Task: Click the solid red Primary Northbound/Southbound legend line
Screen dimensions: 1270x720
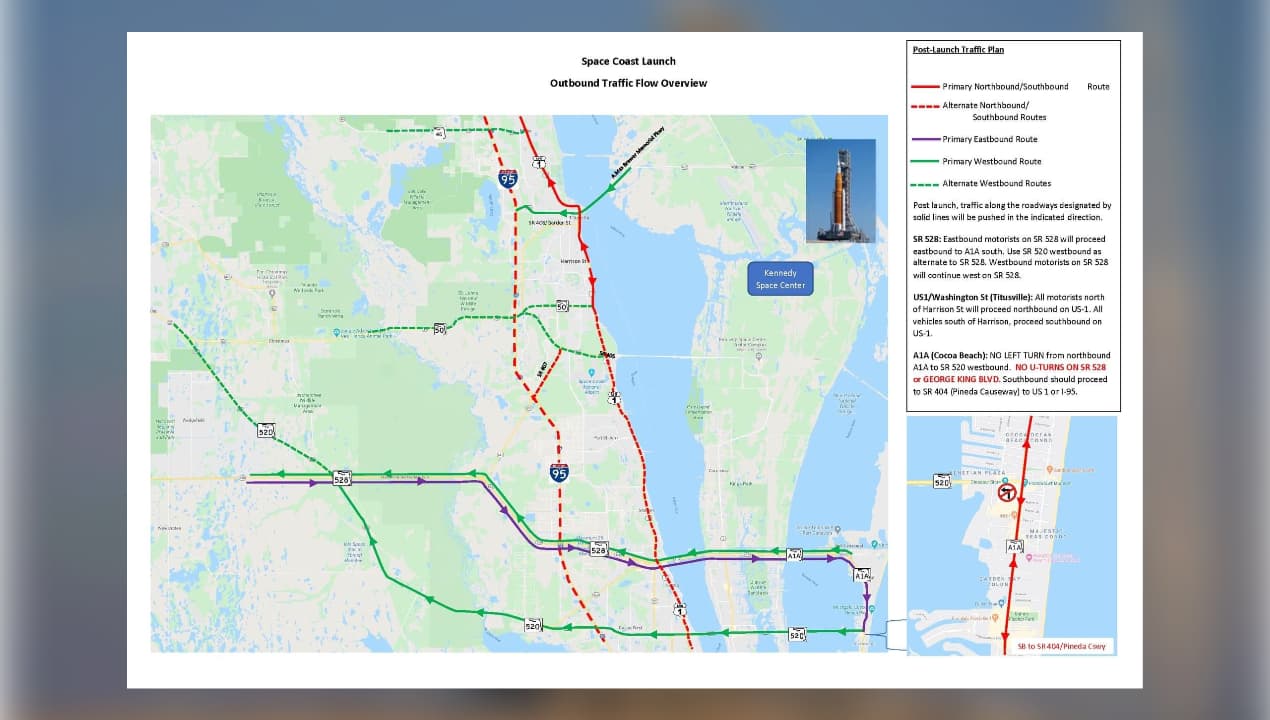Action: pos(925,87)
